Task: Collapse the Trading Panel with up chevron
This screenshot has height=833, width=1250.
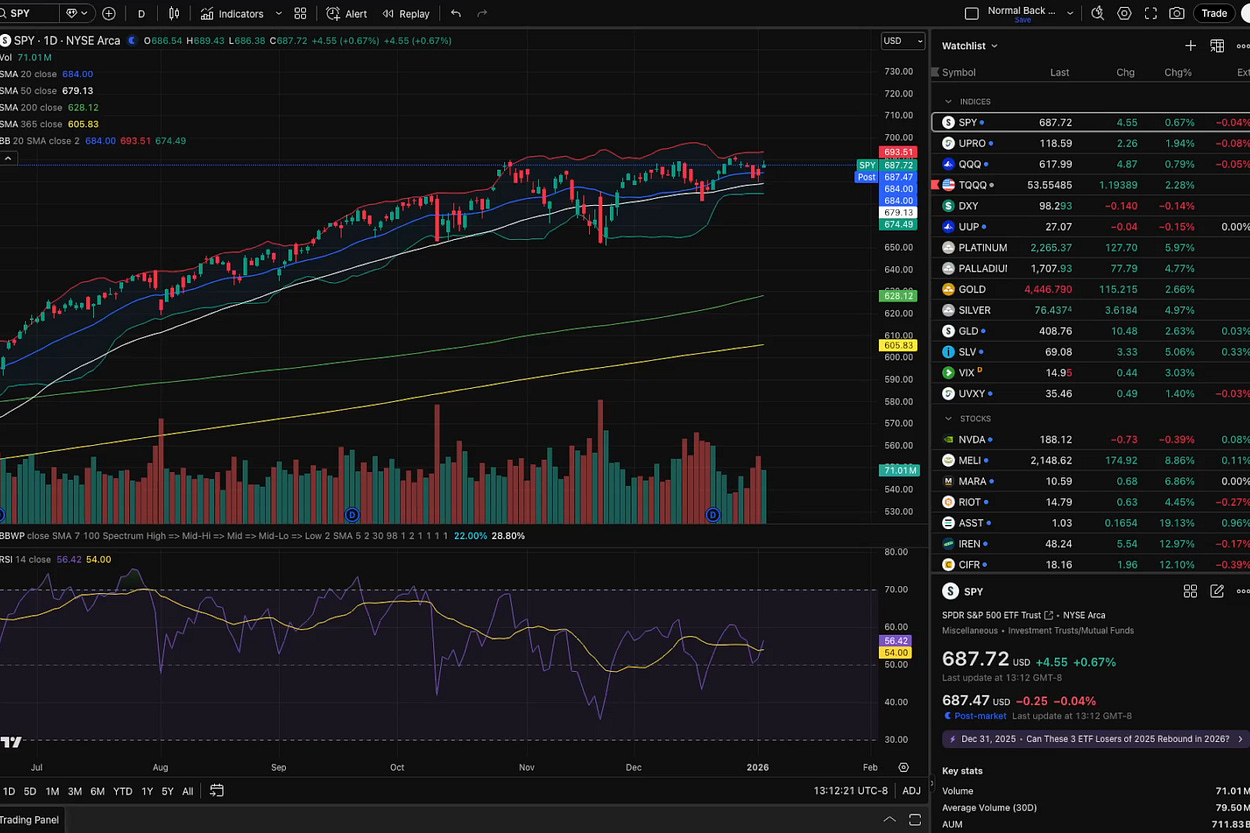Action: point(889,820)
